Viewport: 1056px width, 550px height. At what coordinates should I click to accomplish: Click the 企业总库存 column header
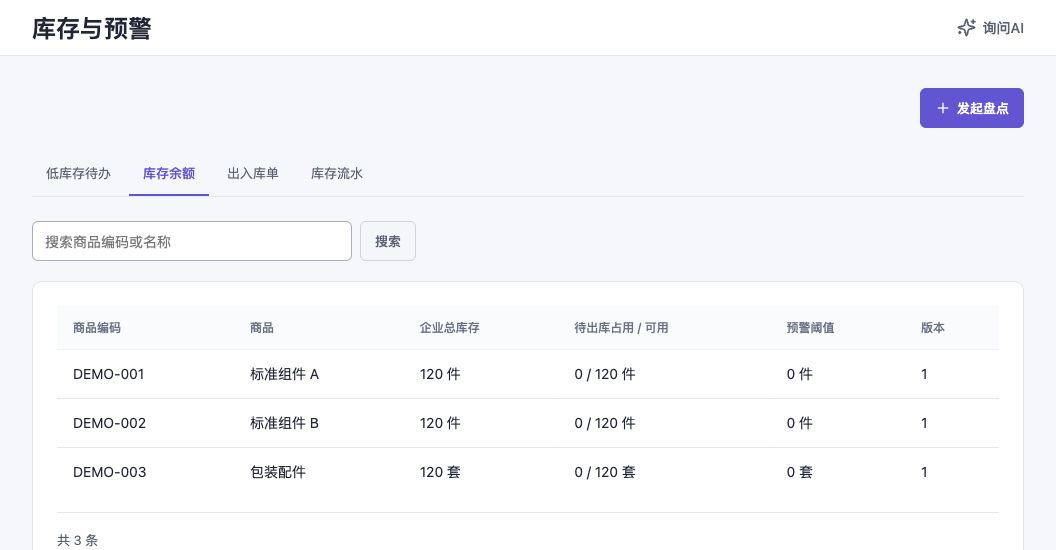point(450,328)
